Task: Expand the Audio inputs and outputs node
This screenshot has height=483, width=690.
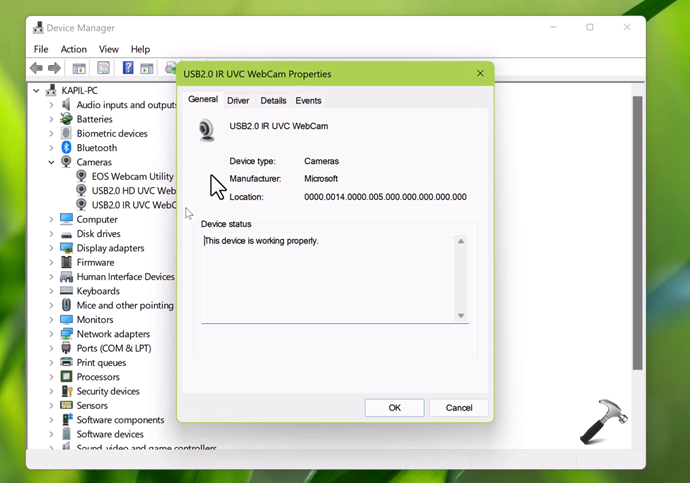Action: (51, 105)
